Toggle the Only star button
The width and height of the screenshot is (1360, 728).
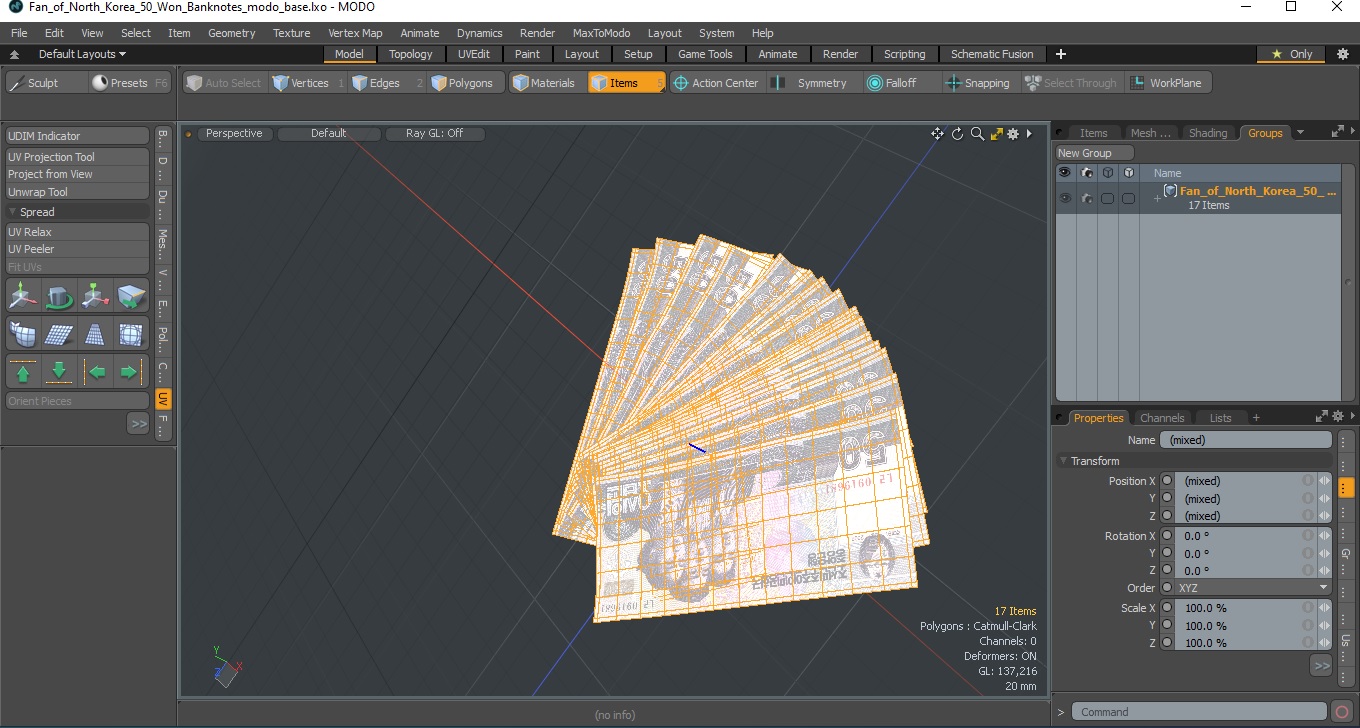point(1291,54)
